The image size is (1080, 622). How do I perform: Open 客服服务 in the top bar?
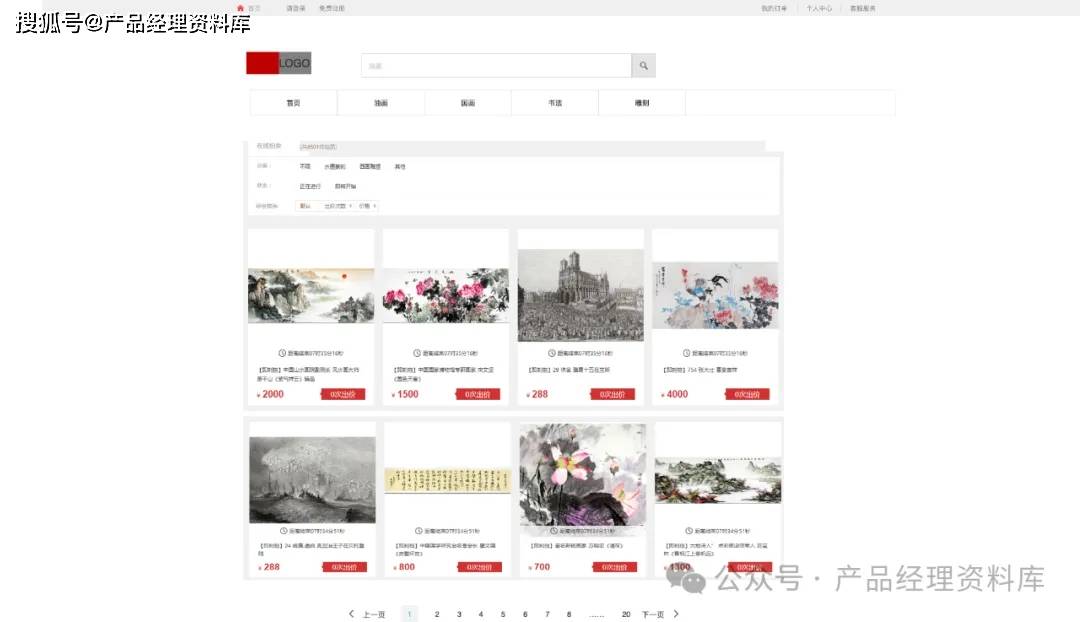pos(862,8)
